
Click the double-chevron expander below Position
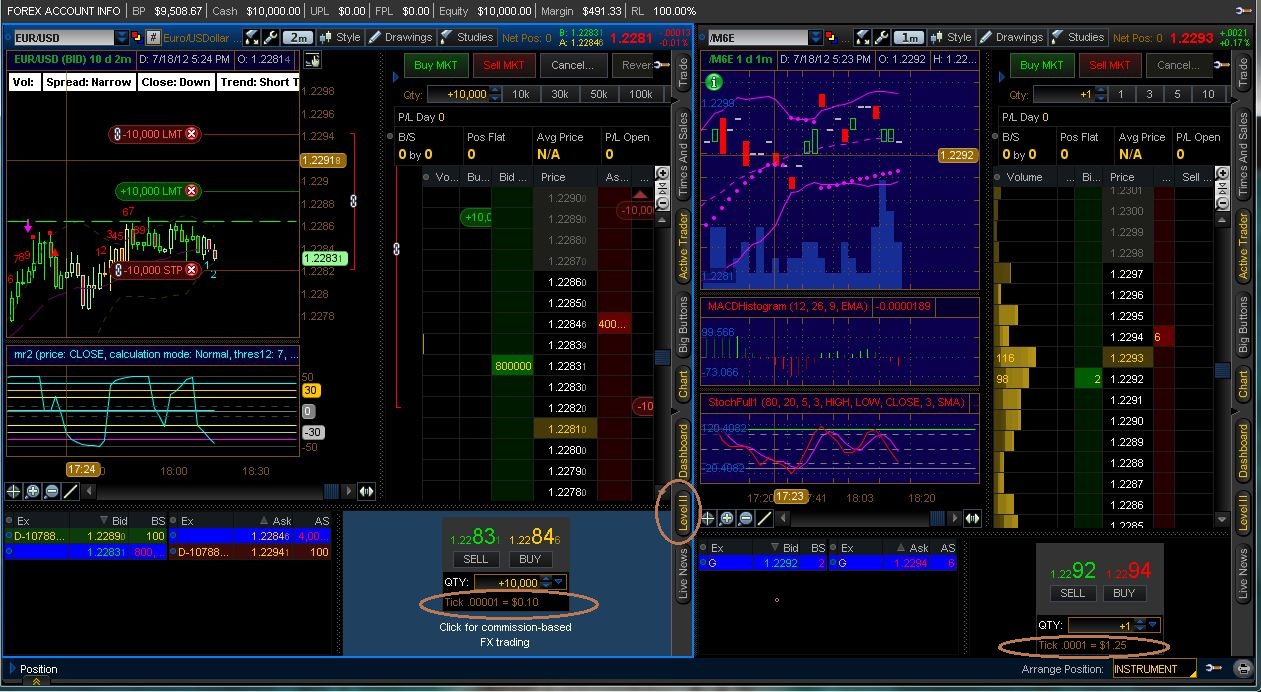click(36, 682)
